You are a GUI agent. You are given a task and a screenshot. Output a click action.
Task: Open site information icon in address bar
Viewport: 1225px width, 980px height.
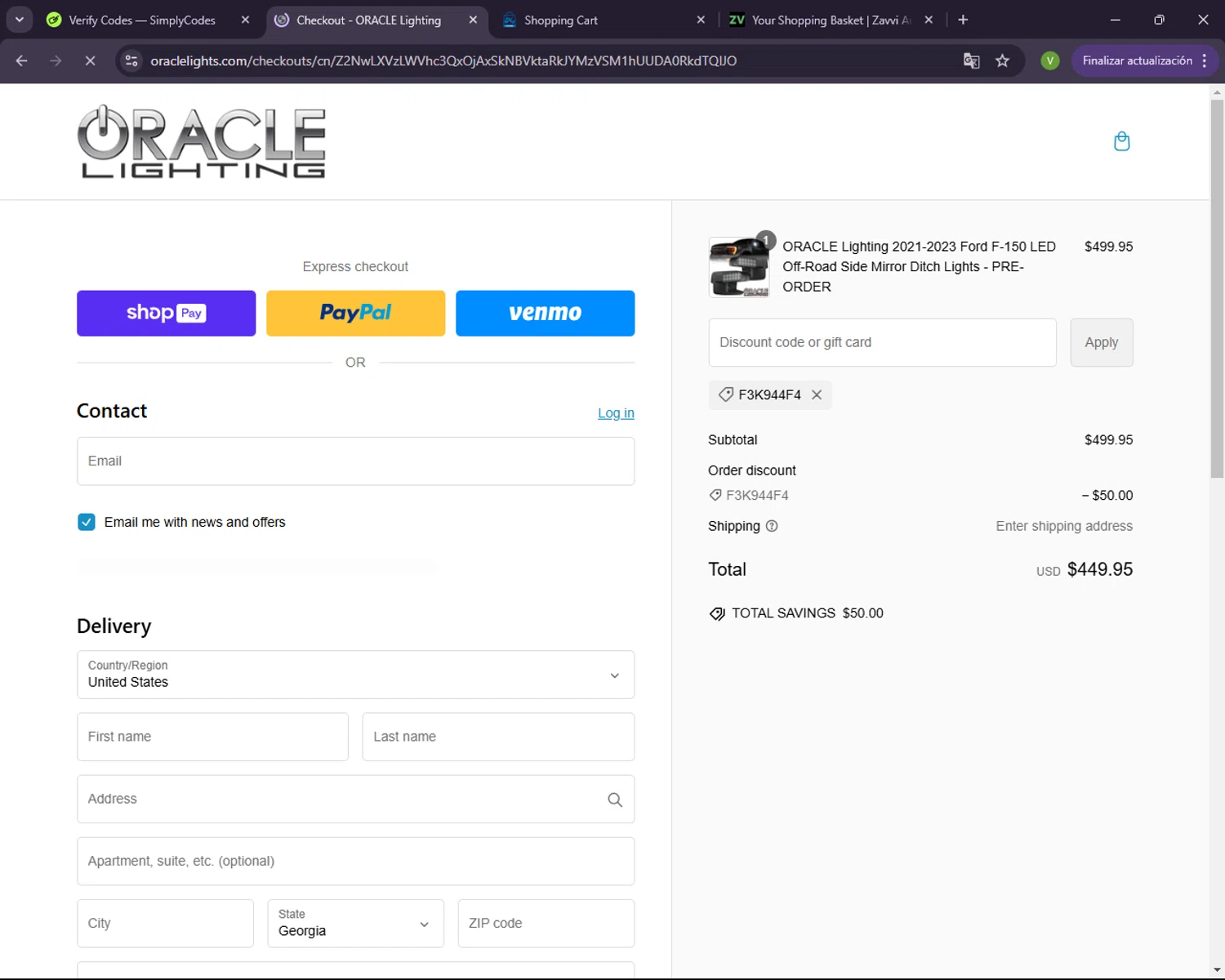(131, 60)
